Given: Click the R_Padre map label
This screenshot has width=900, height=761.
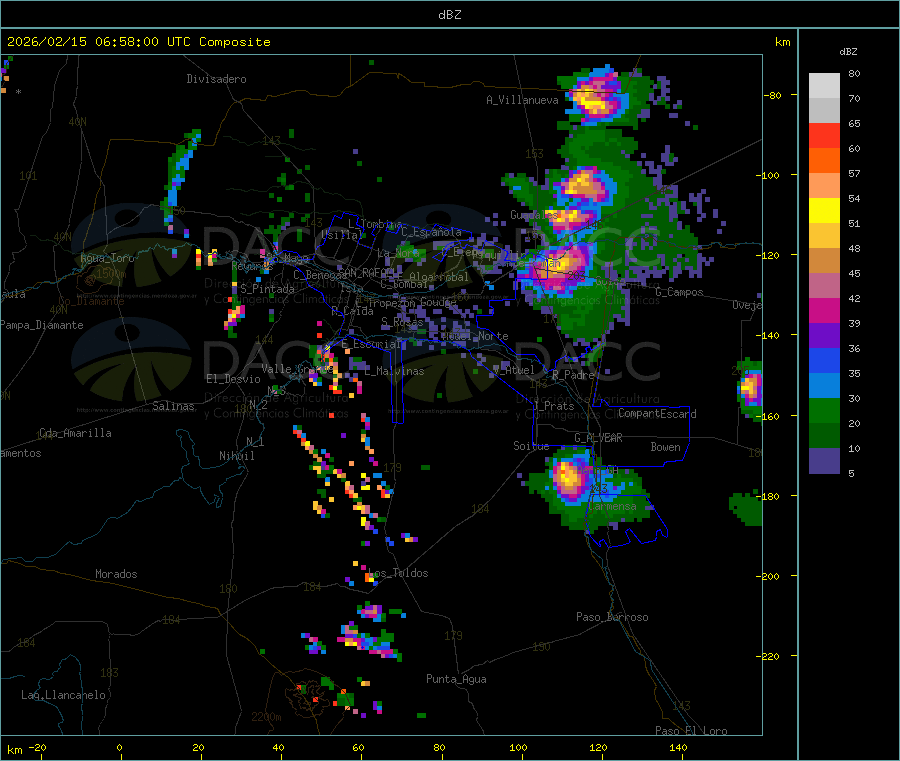Looking at the screenshot, I should click(x=573, y=375).
